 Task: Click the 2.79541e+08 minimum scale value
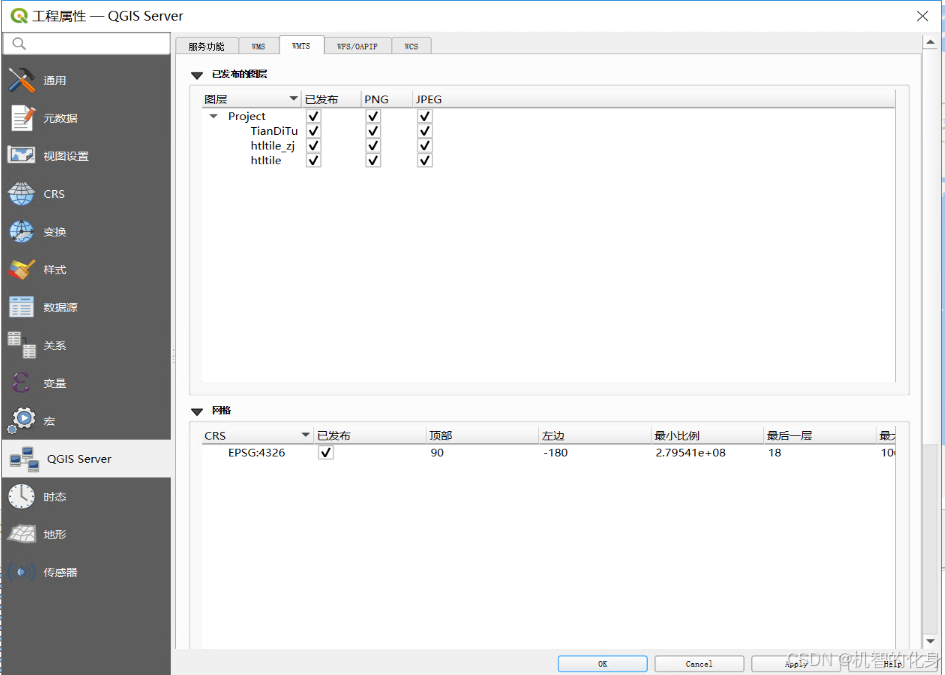[691, 453]
